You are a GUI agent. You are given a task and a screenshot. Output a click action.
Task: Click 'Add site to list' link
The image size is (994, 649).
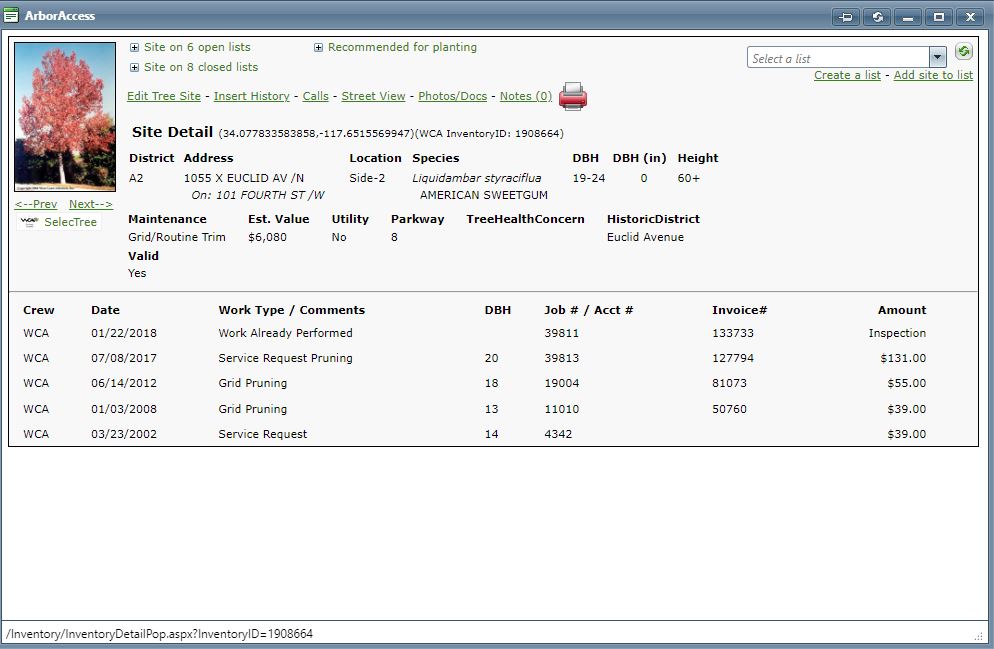click(933, 75)
